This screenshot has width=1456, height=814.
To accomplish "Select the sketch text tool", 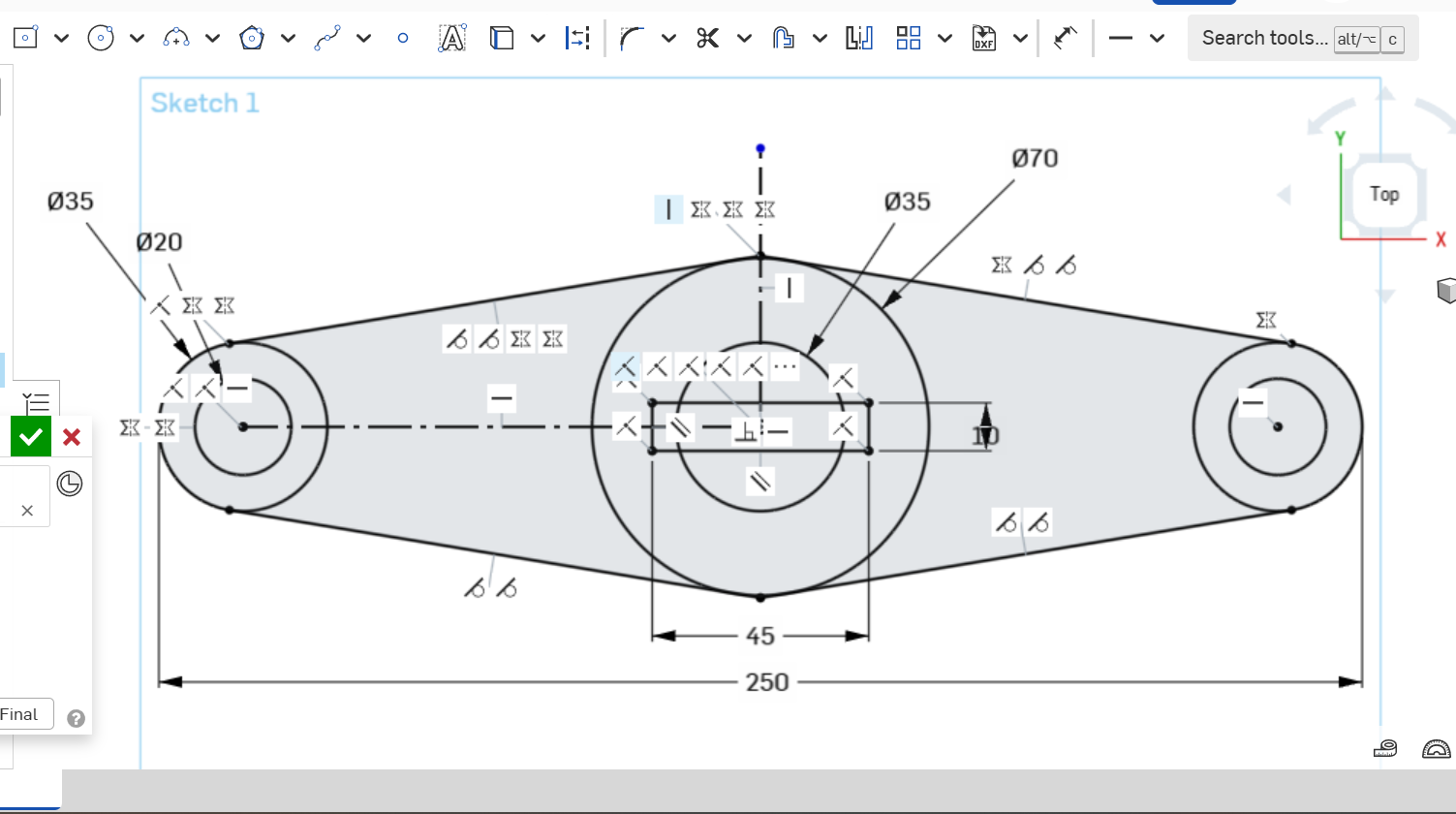I will pos(452,38).
